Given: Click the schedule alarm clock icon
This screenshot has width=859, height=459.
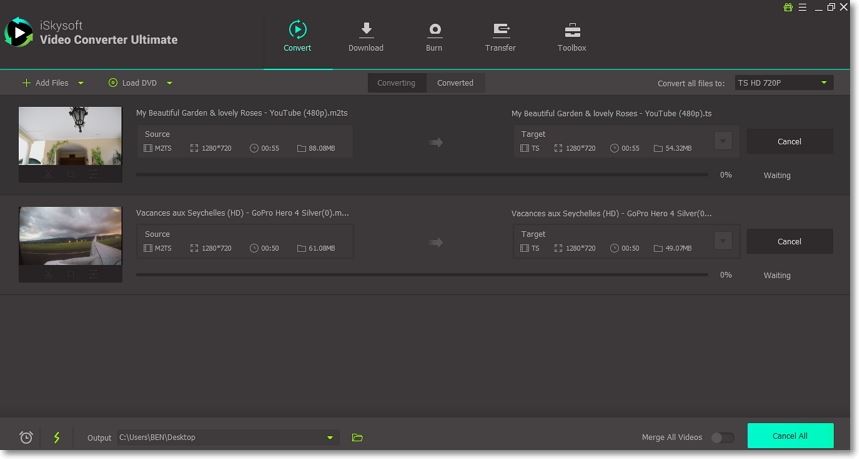Looking at the screenshot, I should (x=26, y=437).
